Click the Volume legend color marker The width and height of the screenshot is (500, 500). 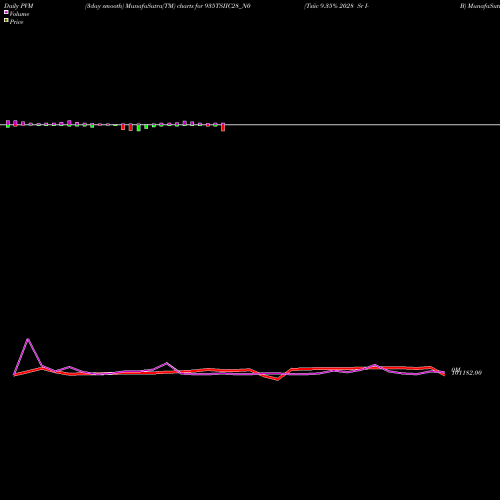(x=6, y=12)
